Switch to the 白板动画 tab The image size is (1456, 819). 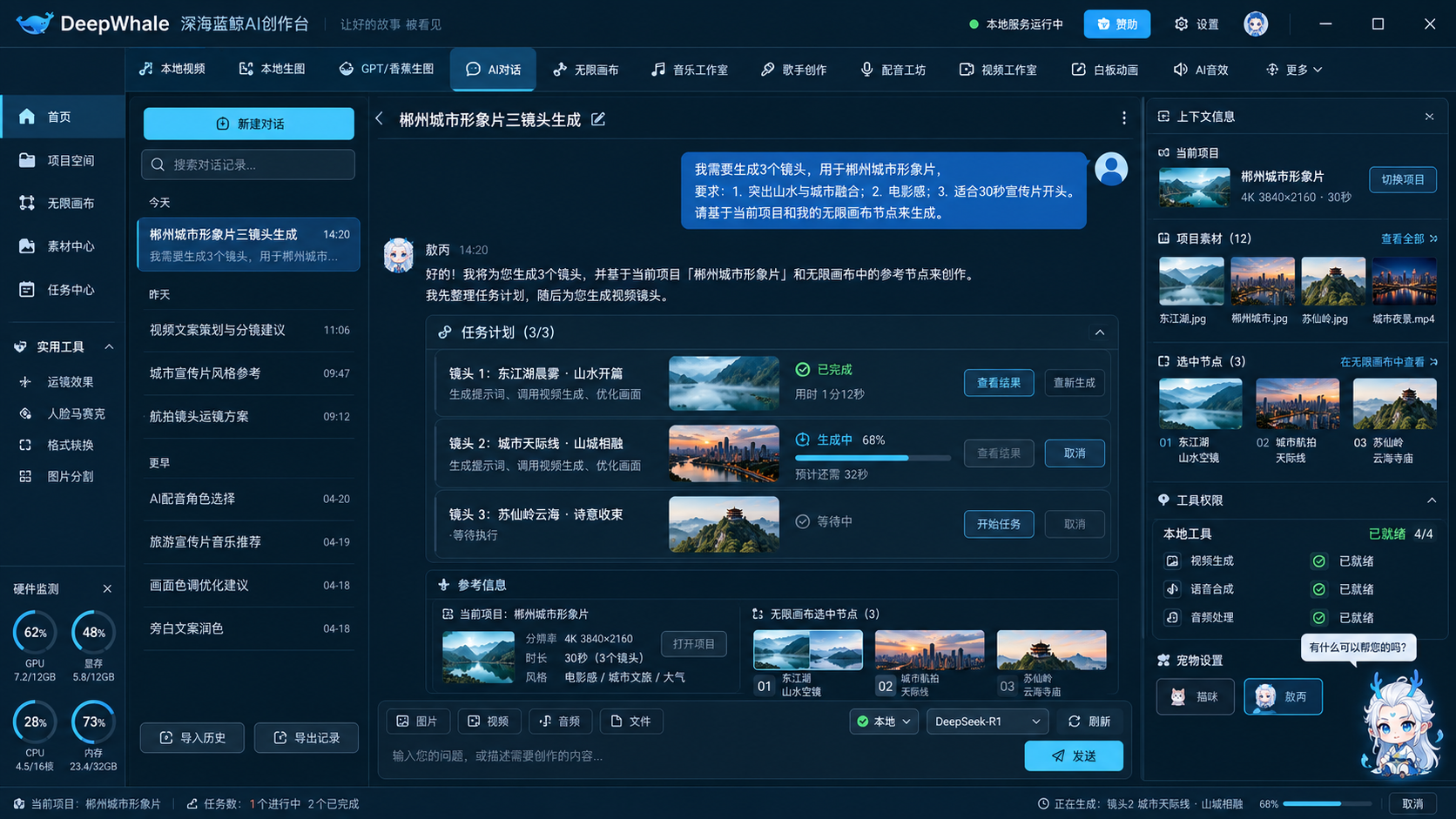pyautogui.click(x=1105, y=70)
